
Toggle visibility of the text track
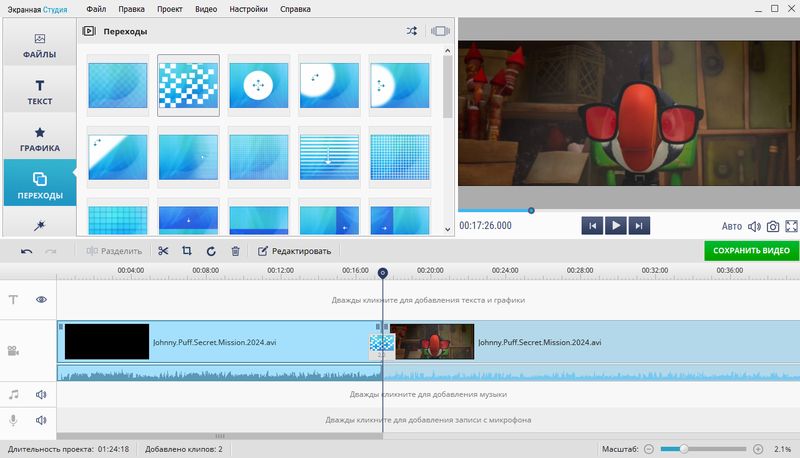pos(42,299)
